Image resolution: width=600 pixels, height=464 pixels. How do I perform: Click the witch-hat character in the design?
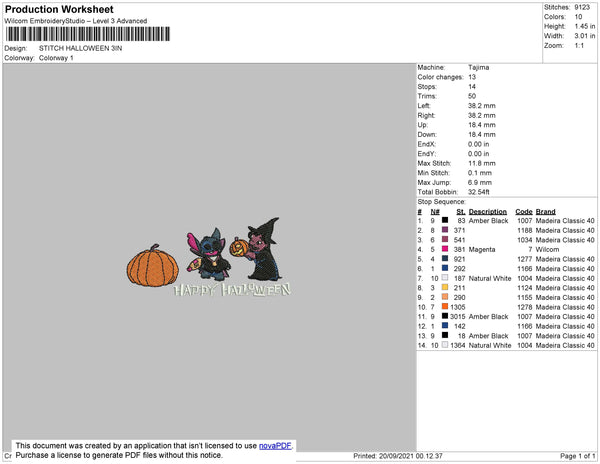[258, 249]
